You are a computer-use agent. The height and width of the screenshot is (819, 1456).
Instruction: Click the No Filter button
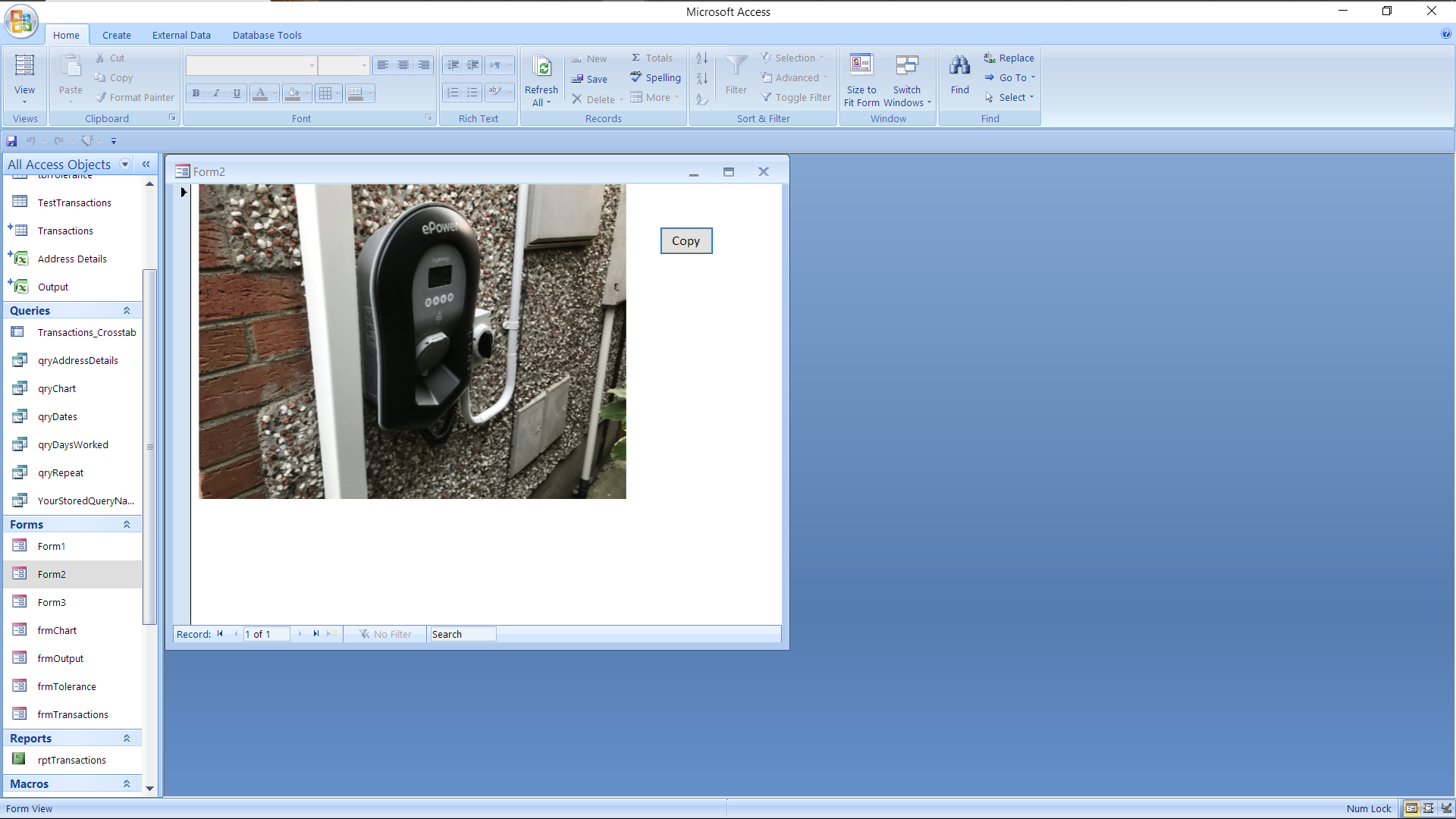(385, 634)
